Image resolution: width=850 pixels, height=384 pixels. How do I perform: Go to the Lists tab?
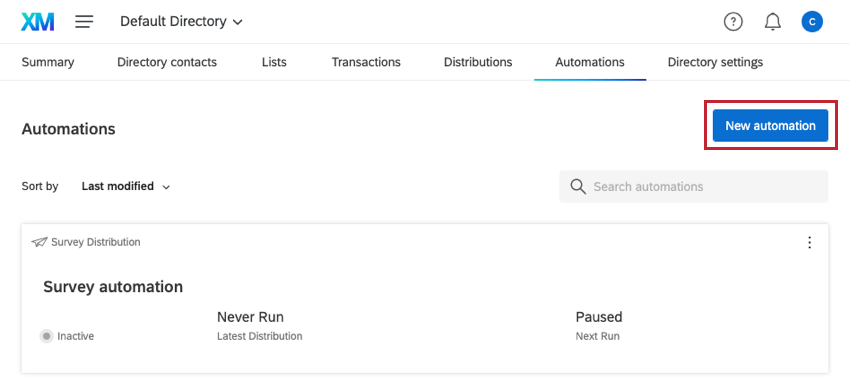click(x=274, y=62)
